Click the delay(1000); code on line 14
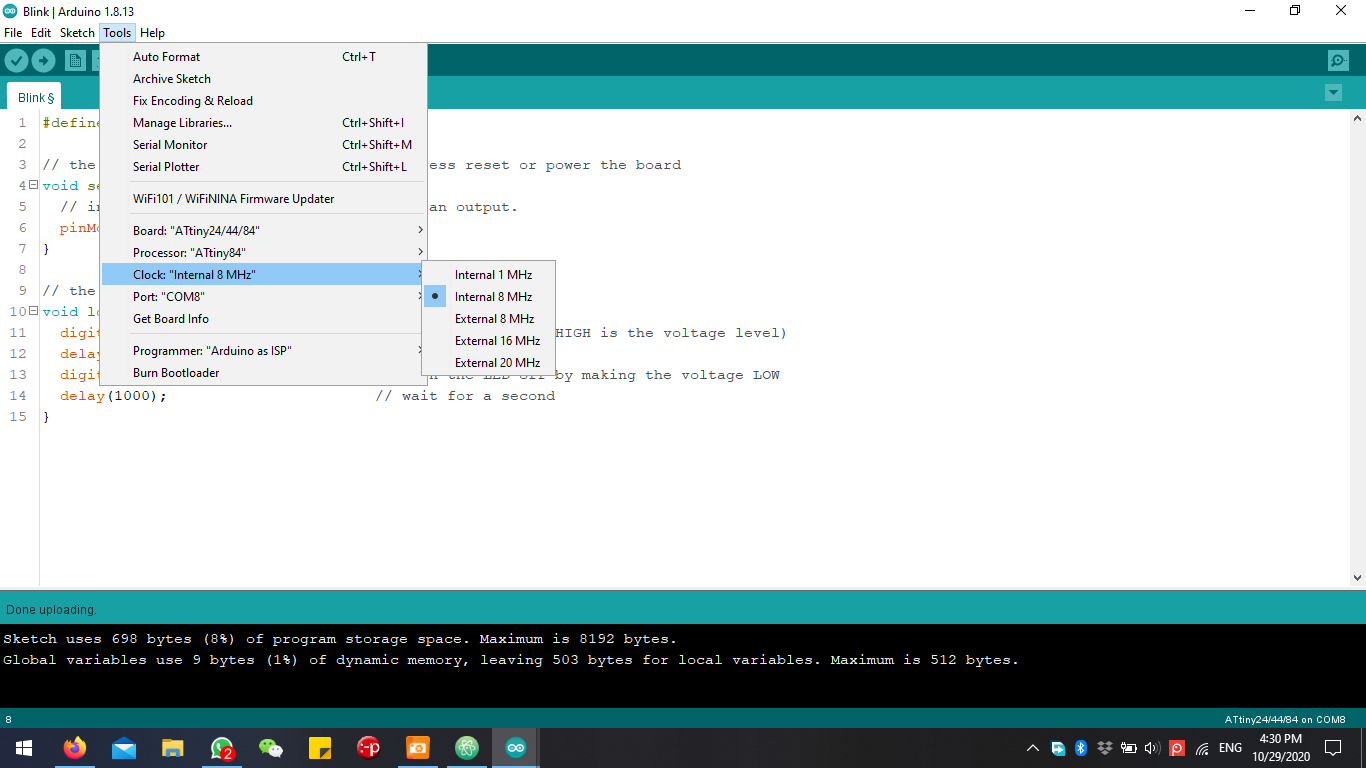The height and width of the screenshot is (768, 1366). pos(113,396)
